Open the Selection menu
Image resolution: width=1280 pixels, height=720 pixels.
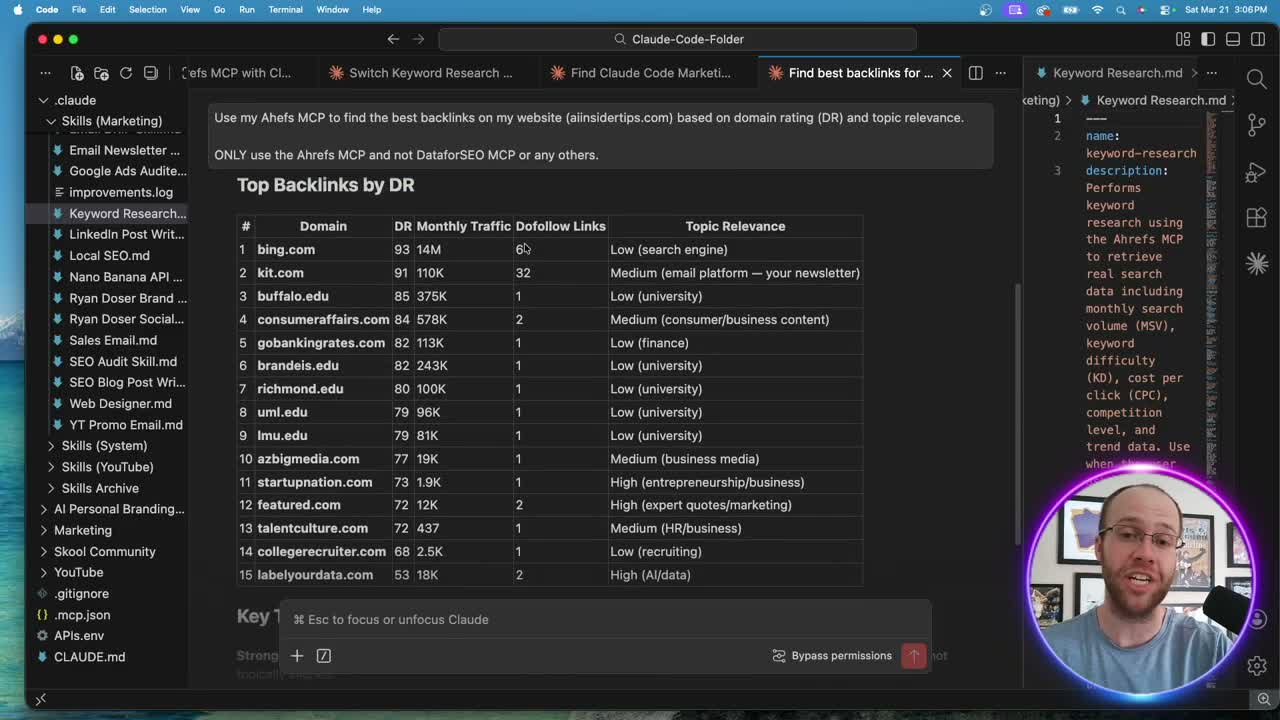pyautogui.click(x=147, y=10)
